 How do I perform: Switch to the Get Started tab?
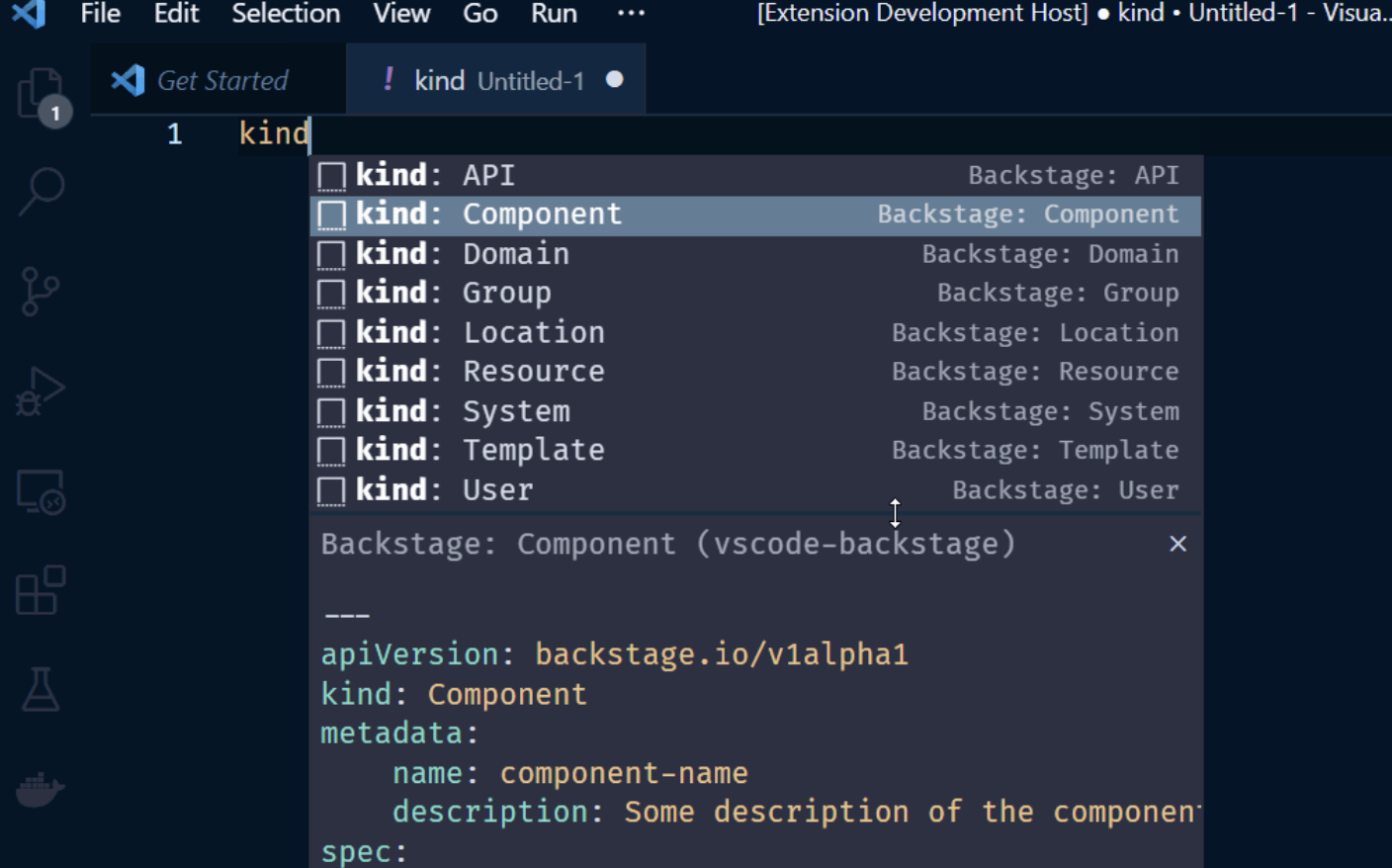[218, 80]
